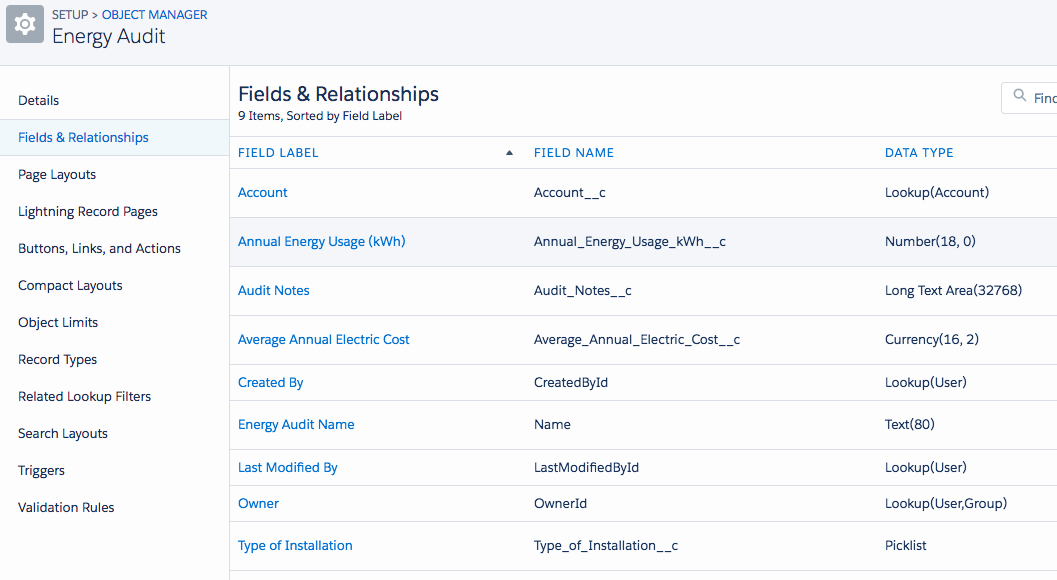
Task: Open Record Types section
Action: click(57, 359)
